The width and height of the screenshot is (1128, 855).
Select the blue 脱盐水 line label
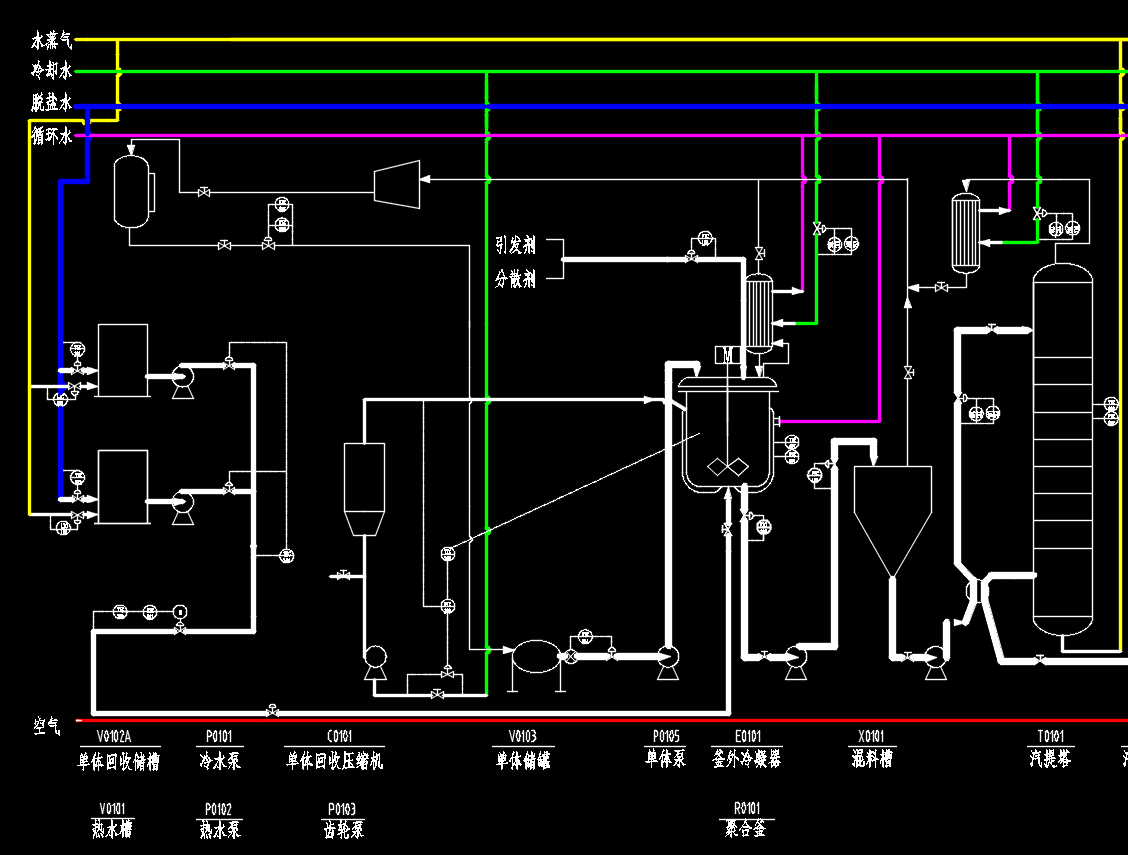point(51,103)
